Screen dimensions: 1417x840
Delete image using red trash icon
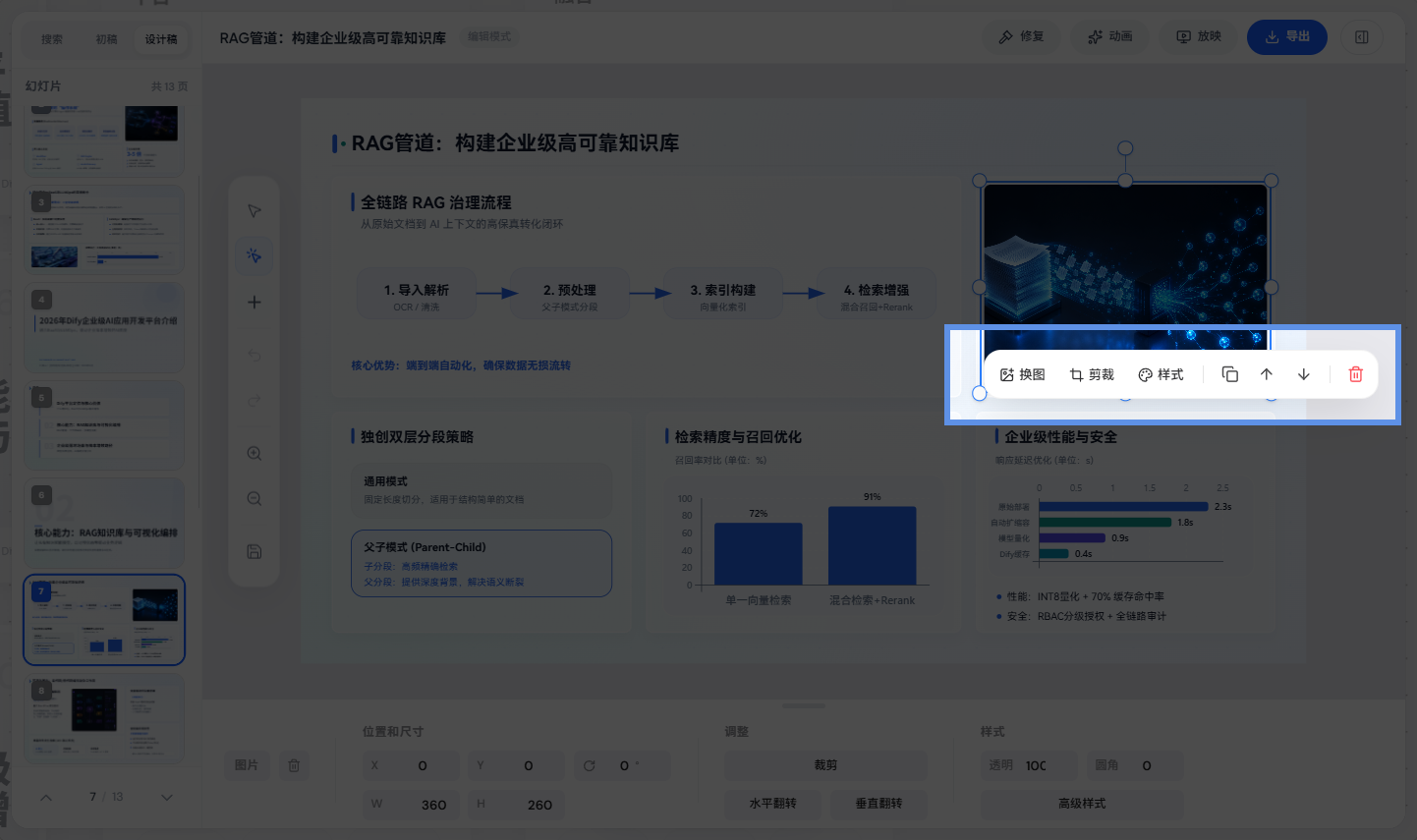pos(1355,374)
